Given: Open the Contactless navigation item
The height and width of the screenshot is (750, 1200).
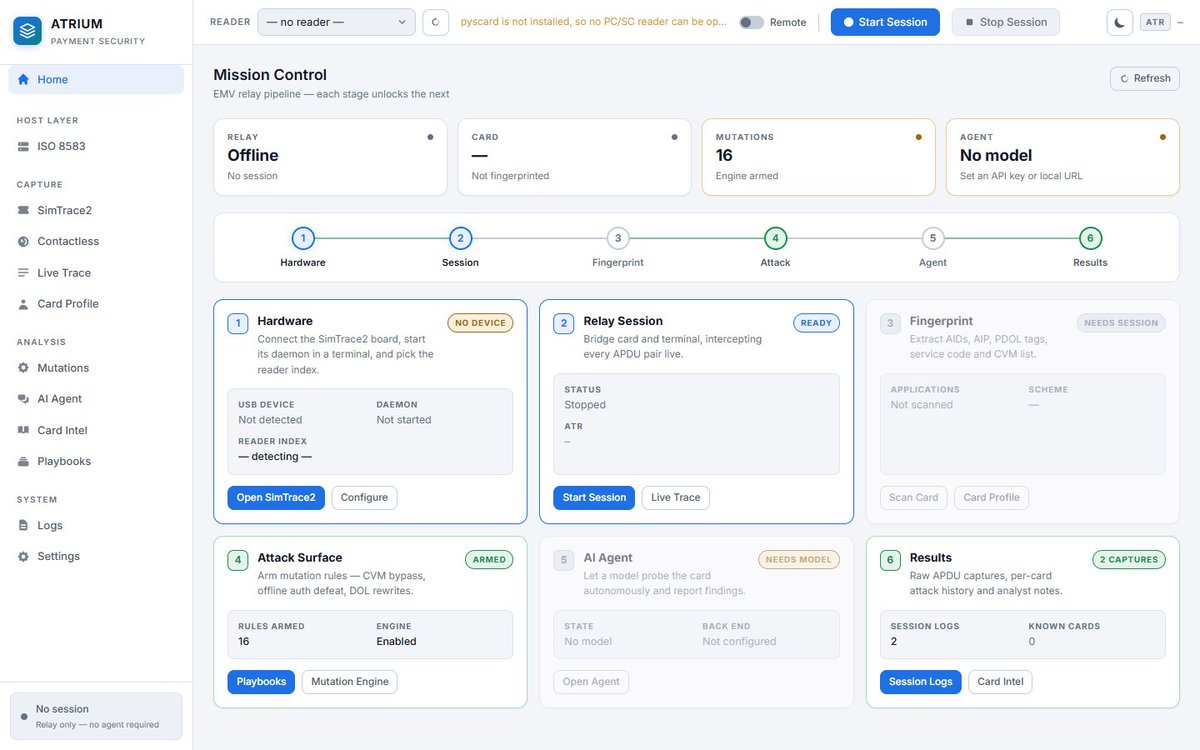Looking at the screenshot, I should 96,242.
